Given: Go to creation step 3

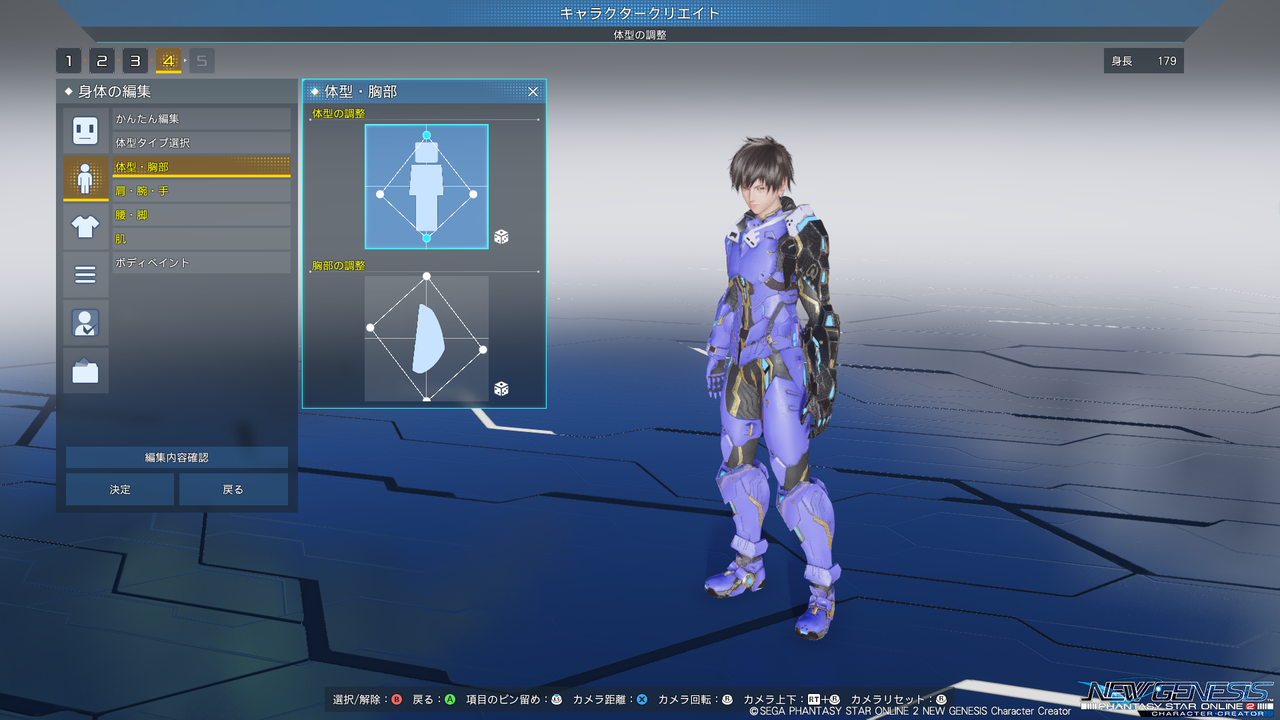Looking at the screenshot, I should [135, 61].
